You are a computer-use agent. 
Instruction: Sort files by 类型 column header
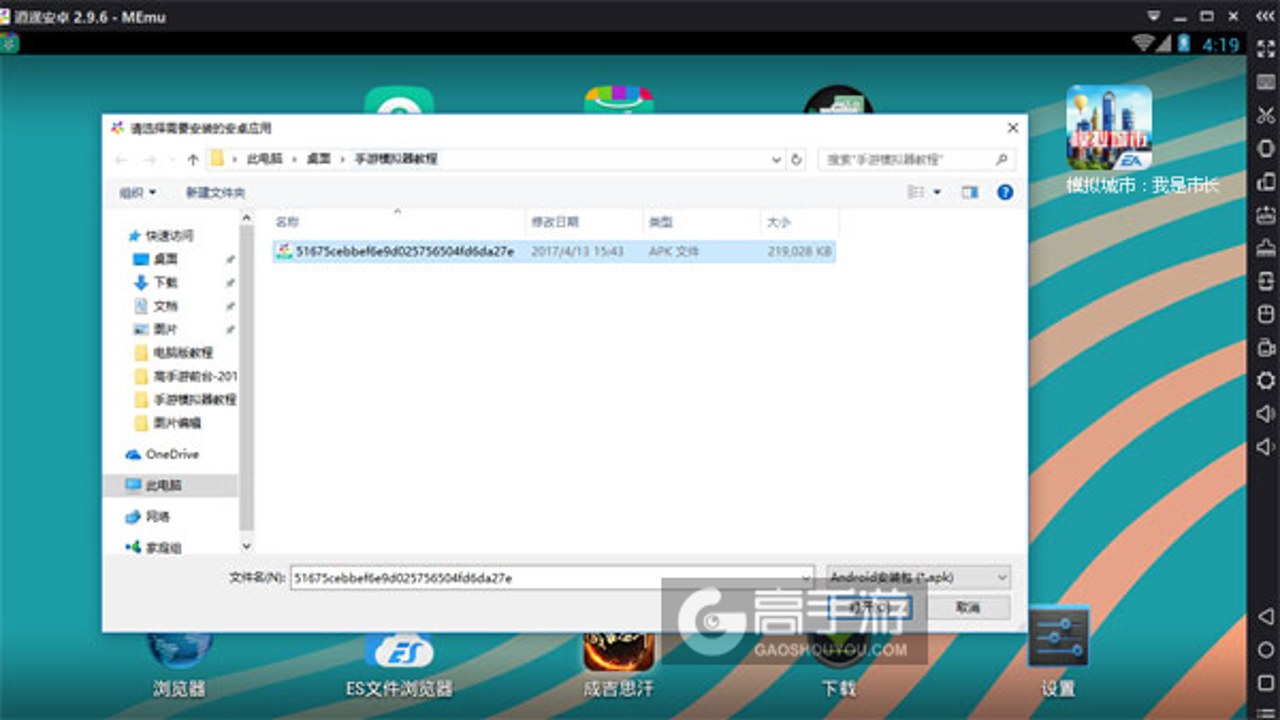[x=701, y=222]
